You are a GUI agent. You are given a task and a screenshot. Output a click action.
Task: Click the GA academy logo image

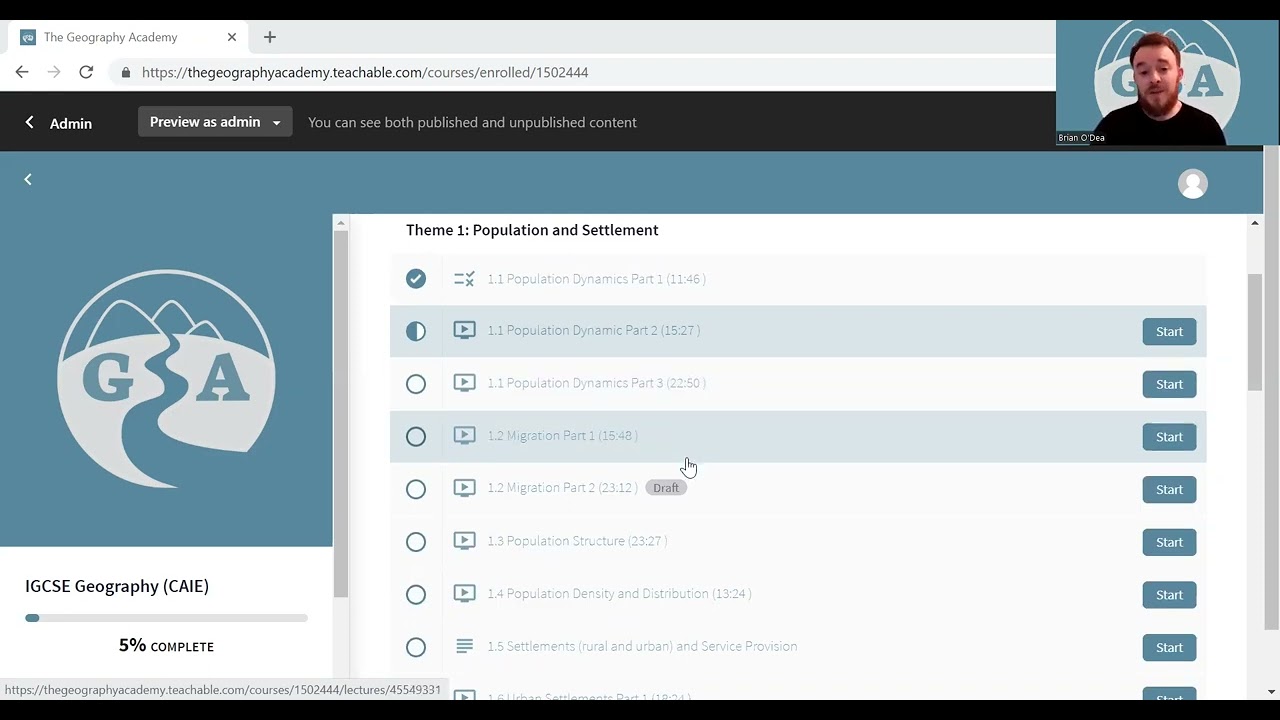pos(166,378)
